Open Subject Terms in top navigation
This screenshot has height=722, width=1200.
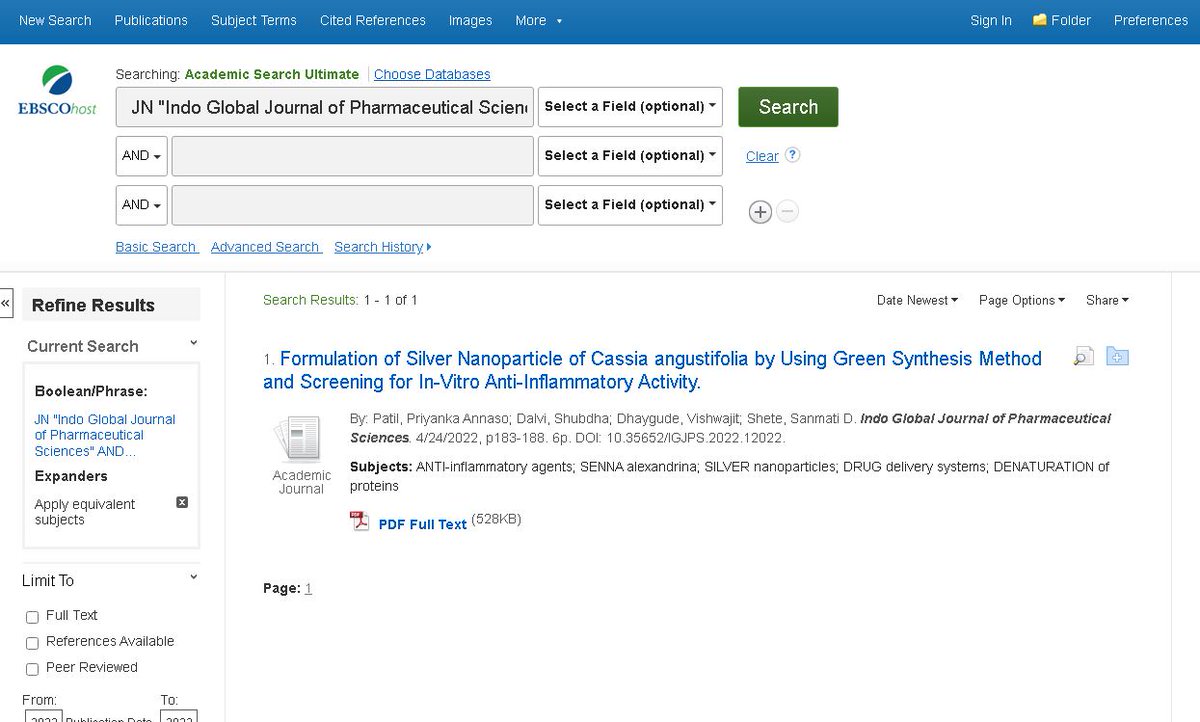[254, 20]
